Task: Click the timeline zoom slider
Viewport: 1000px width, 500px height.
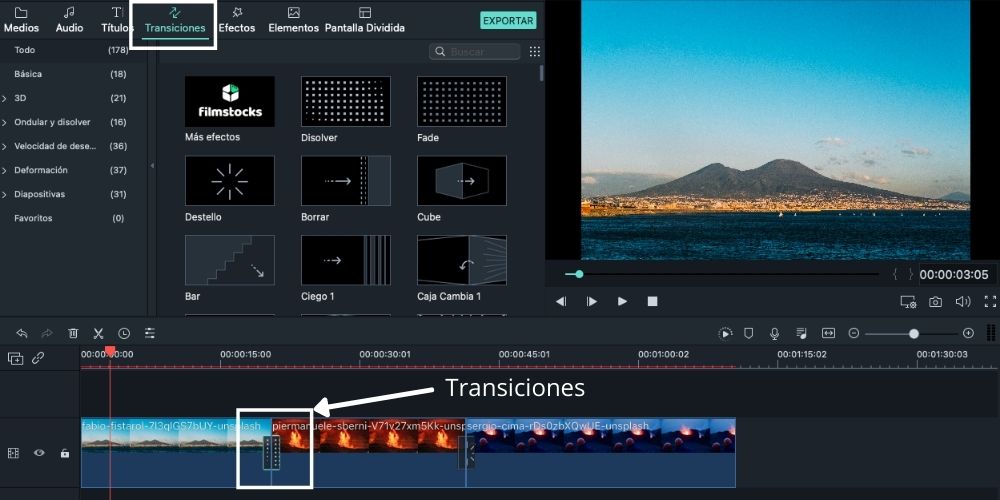Action: point(911,334)
